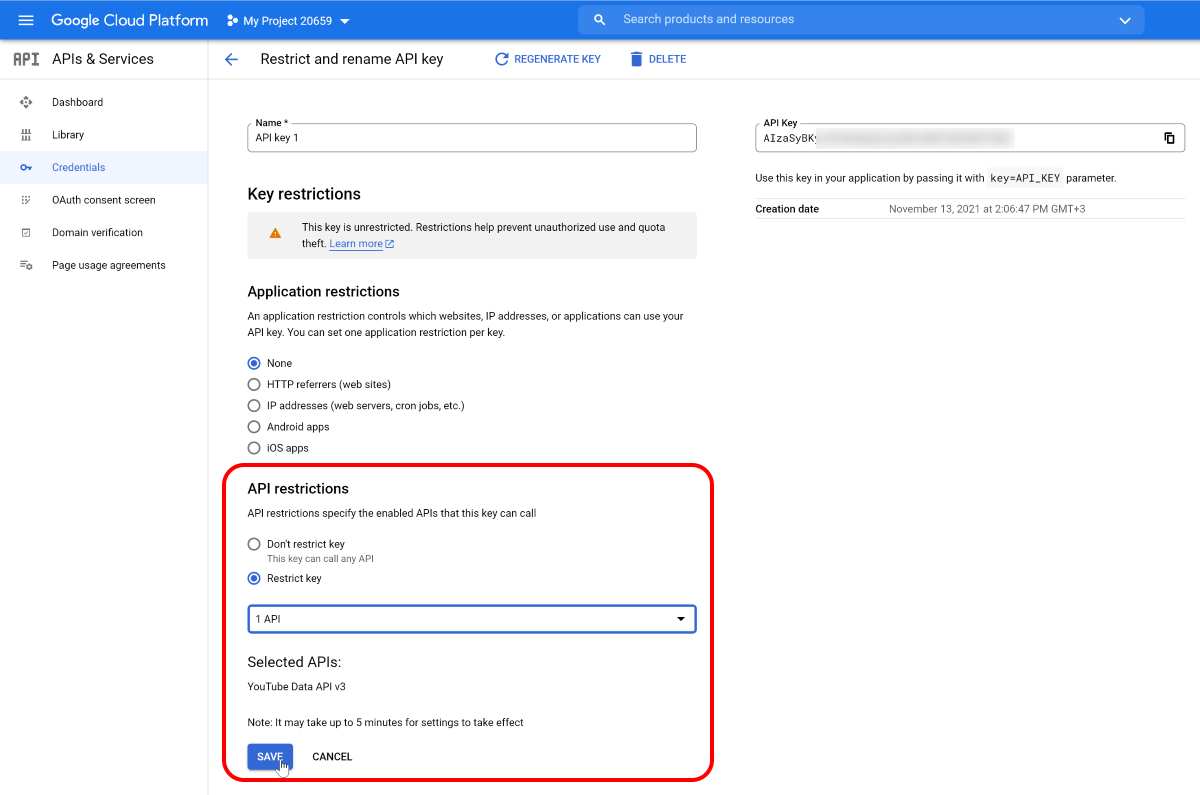
Task: Click the project hexagon icon
Action: [x=232, y=20]
